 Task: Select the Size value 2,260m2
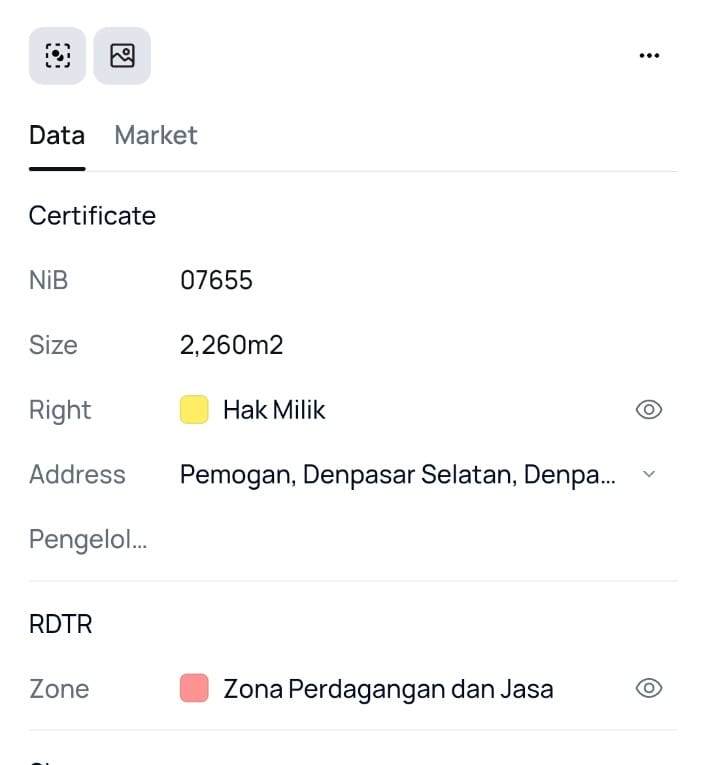point(231,345)
